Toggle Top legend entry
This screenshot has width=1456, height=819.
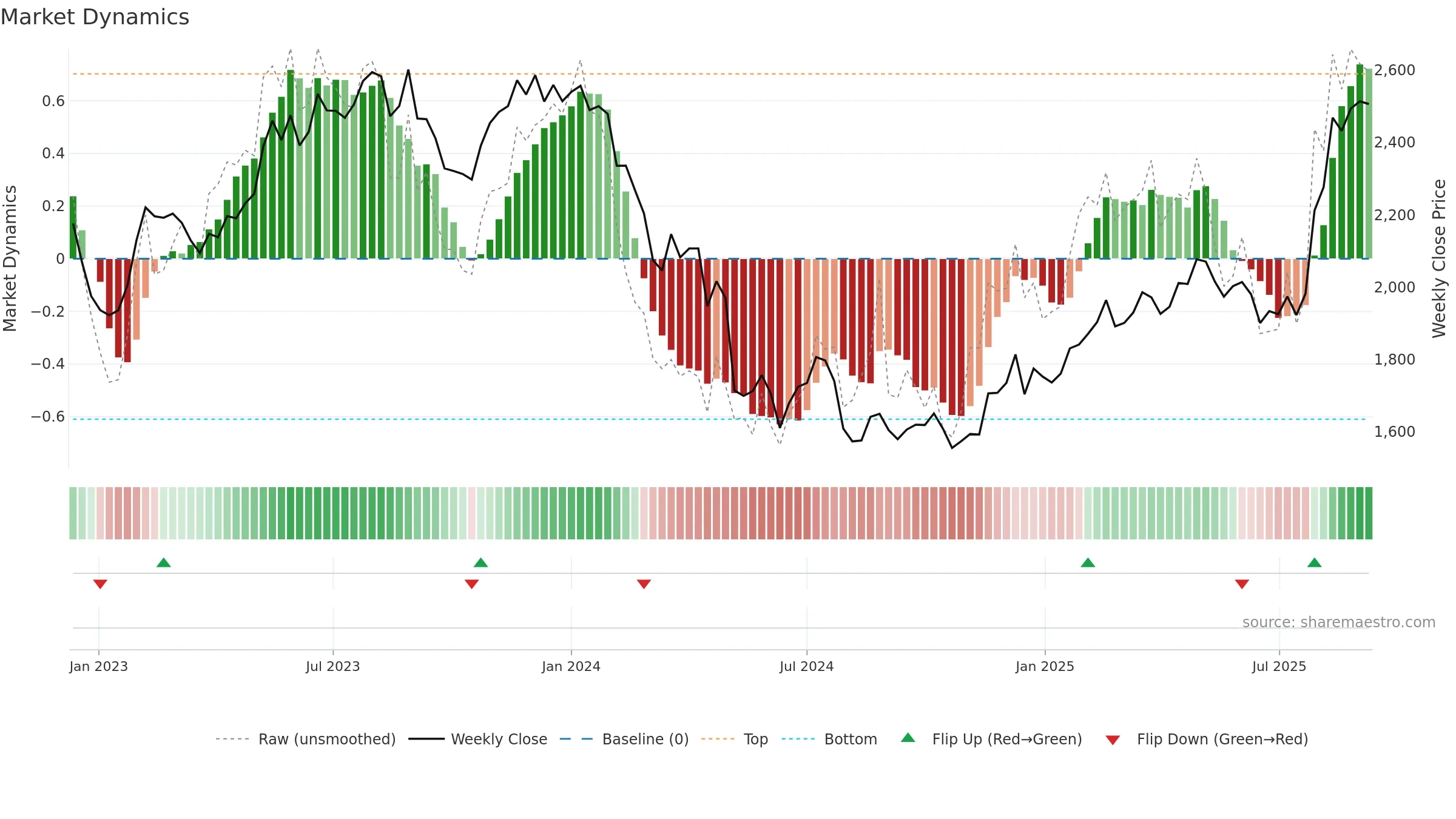point(734,739)
